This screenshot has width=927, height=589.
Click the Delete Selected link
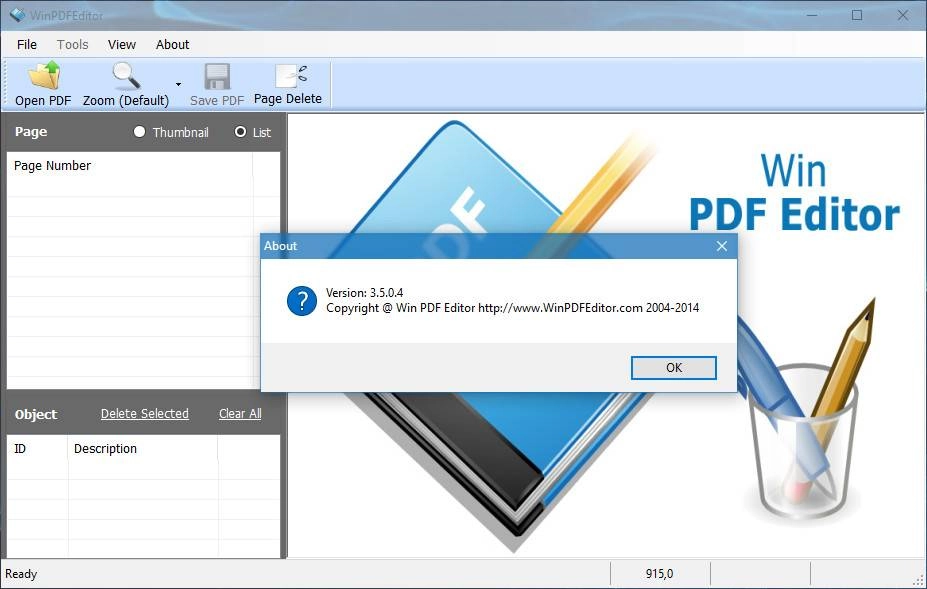pyautogui.click(x=145, y=414)
